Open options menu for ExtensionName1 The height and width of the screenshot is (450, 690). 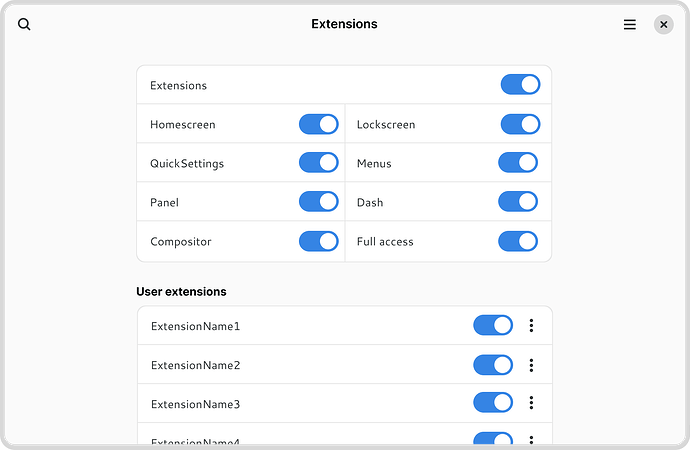[531, 325]
